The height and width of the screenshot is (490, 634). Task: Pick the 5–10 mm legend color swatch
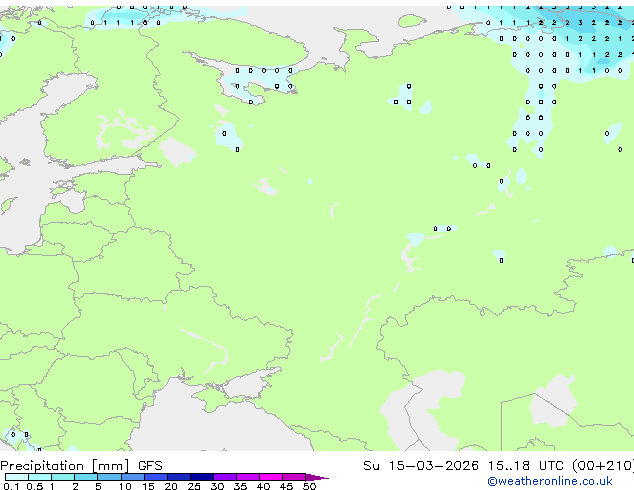click(x=109, y=477)
